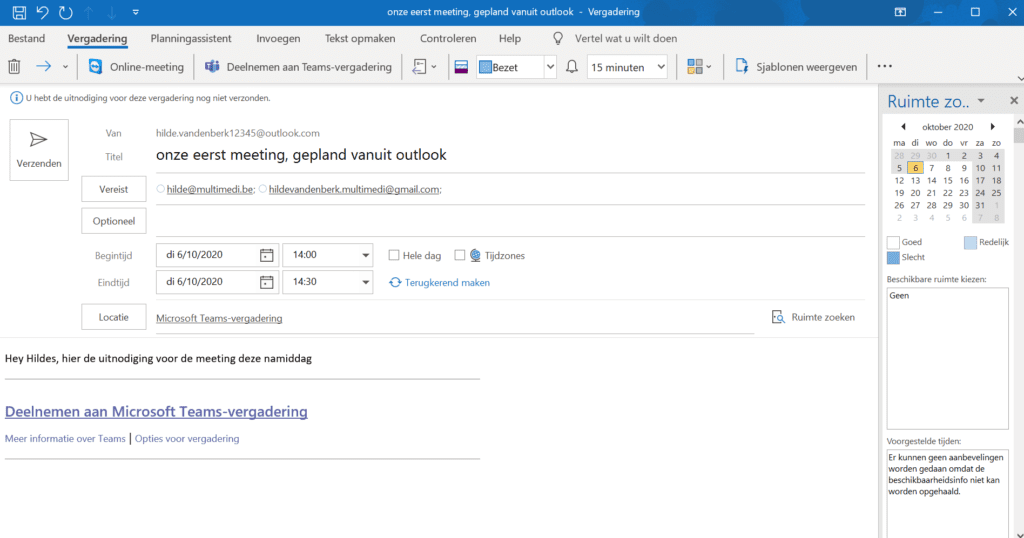The image size is (1024, 538).
Task: Click Terugkerend maken link
Action: (x=440, y=283)
